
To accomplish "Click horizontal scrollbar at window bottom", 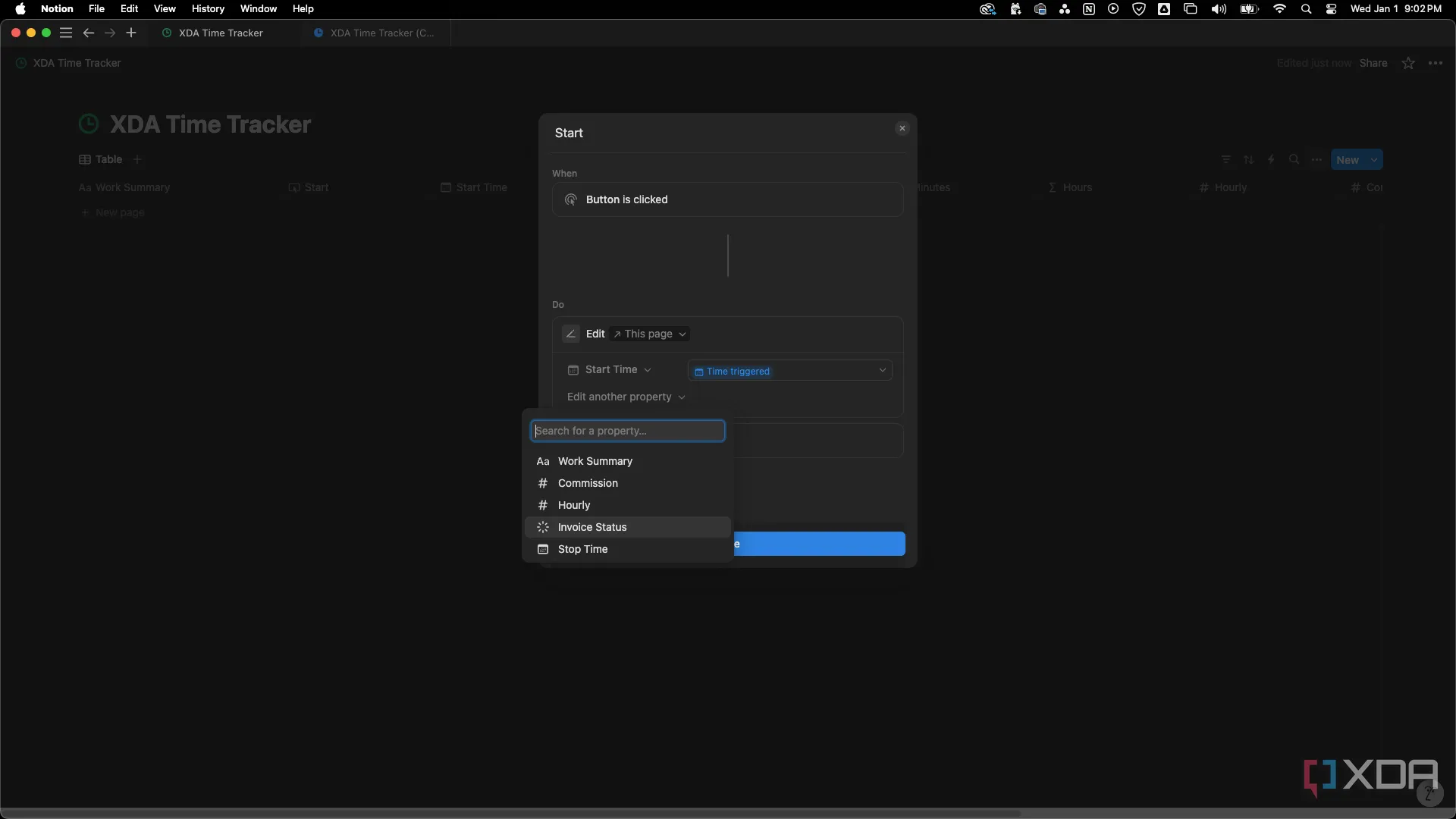I will 510,813.
